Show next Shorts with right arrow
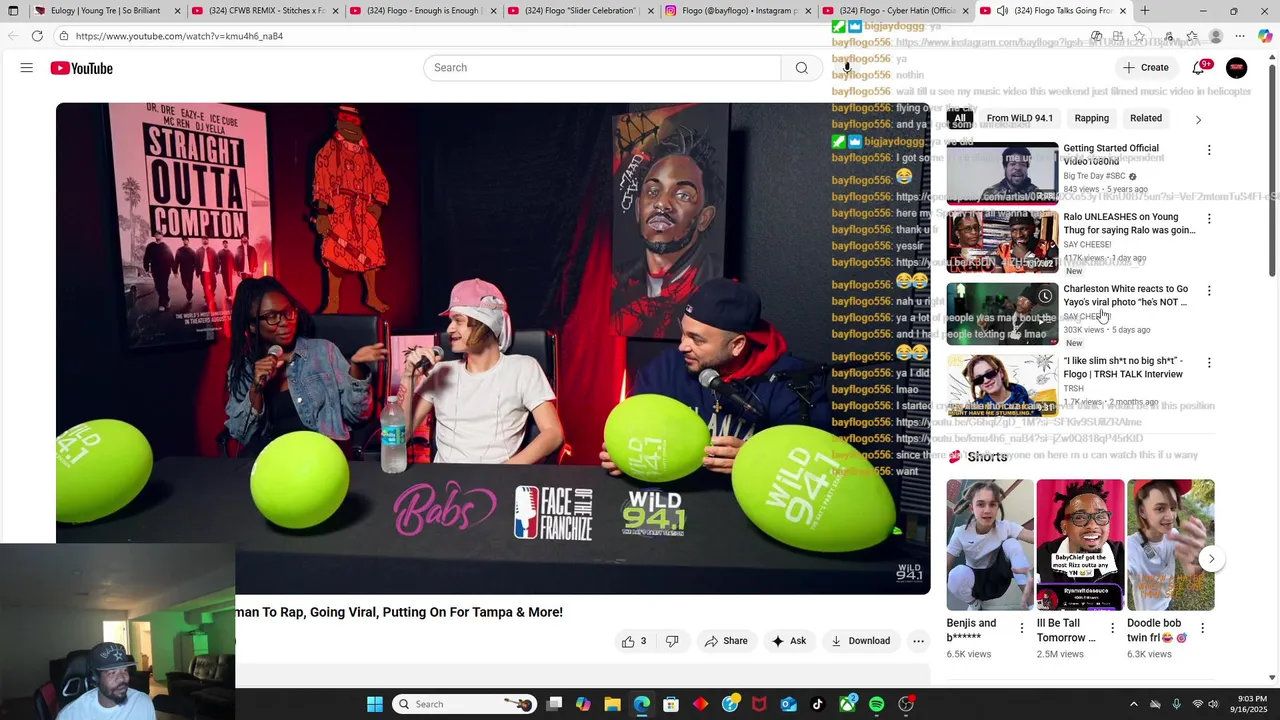The width and height of the screenshot is (1280, 720). [x=1211, y=559]
